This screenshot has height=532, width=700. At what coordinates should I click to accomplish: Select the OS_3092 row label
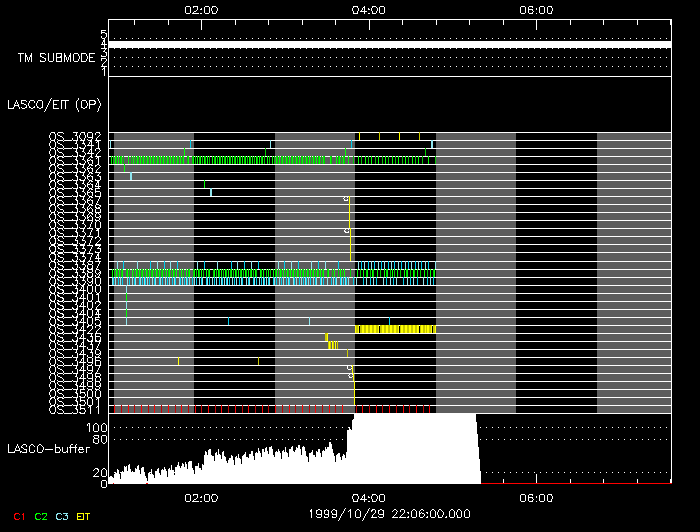75,136
